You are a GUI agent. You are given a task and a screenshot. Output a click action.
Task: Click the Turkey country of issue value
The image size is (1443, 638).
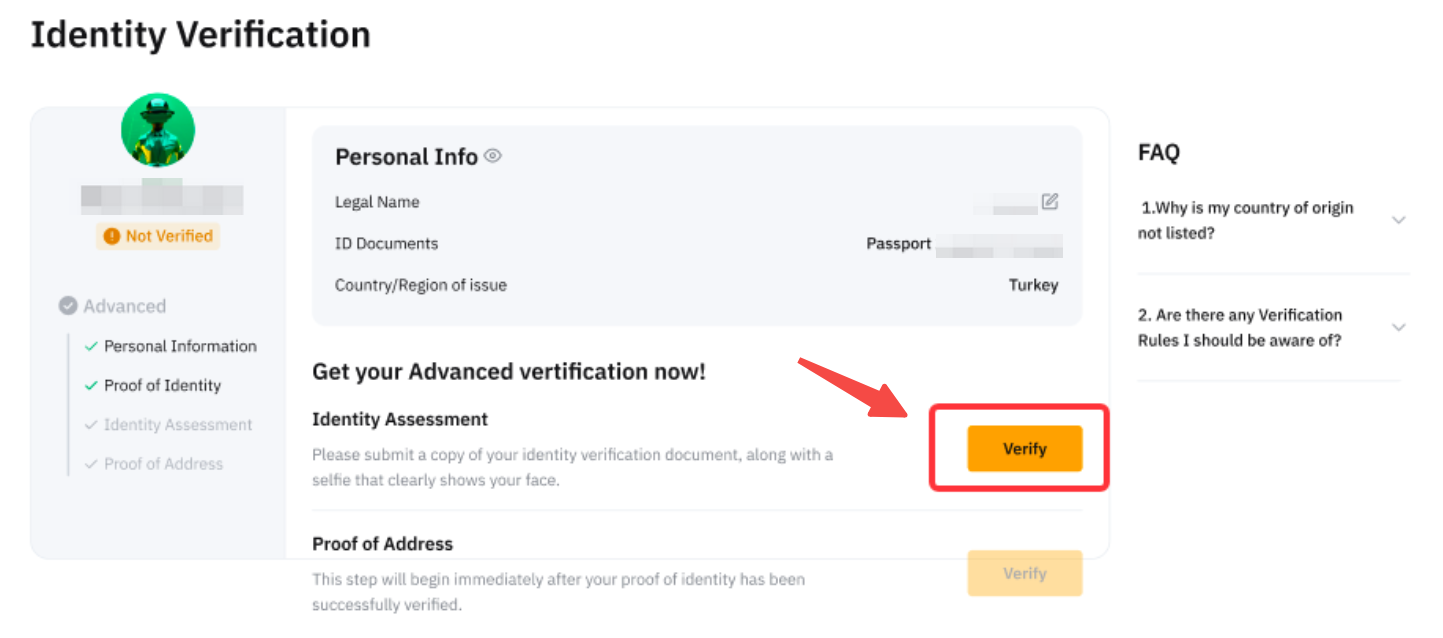pos(1033,285)
